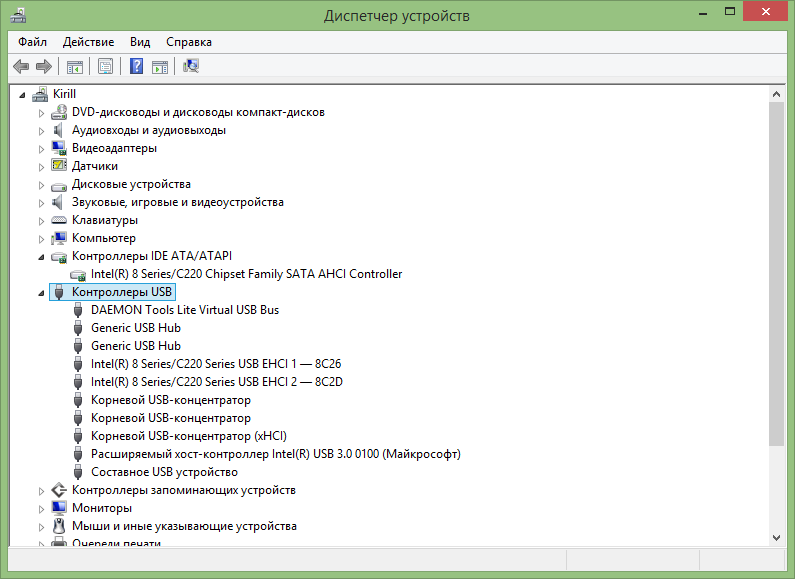
Task: Click the Составное USB устройство icon
Action: pyautogui.click(x=78, y=472)
